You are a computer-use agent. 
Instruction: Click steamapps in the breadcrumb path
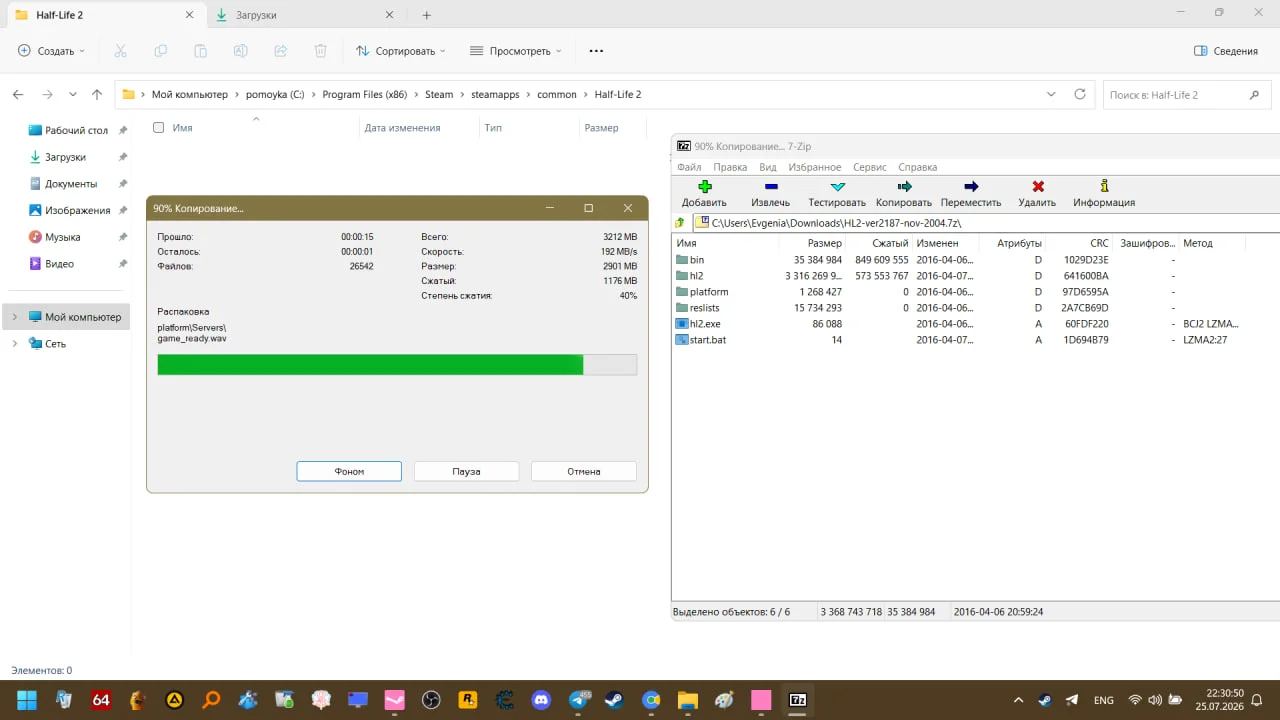(495, 94)
